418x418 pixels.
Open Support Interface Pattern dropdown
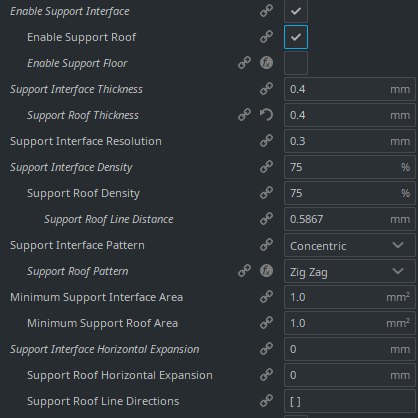click(350, 245)
